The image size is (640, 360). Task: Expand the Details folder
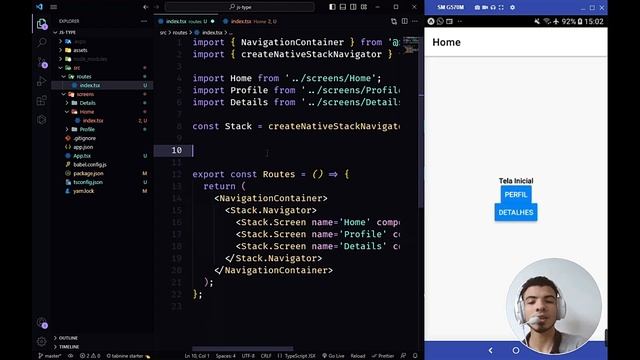[x=87, y=103]
